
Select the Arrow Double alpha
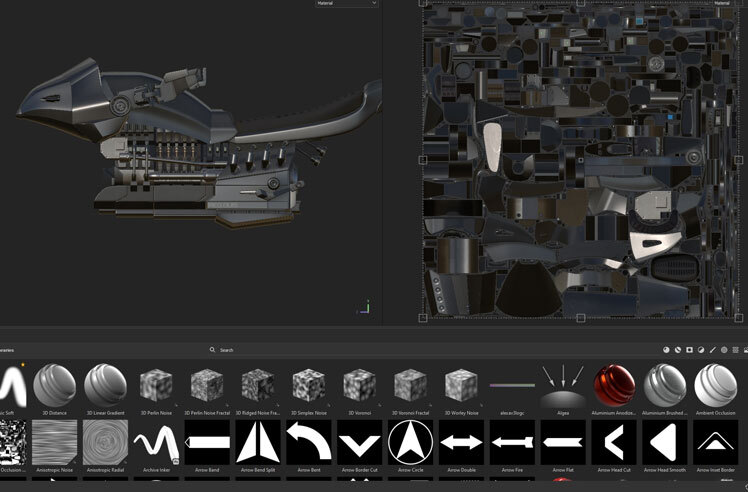460,442
